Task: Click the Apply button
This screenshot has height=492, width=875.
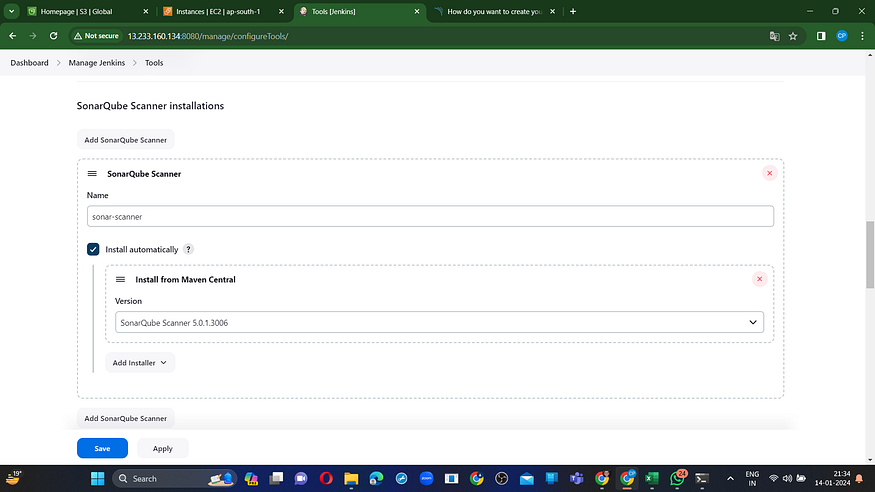Action: pyautogui.click(x=162, y=448)
